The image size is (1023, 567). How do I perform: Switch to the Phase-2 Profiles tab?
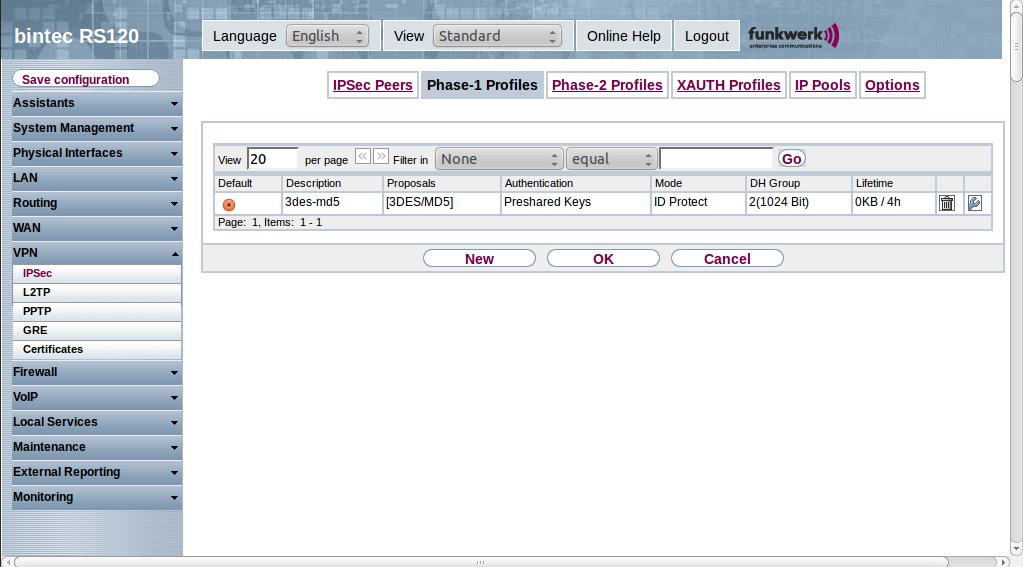[607, 85]
